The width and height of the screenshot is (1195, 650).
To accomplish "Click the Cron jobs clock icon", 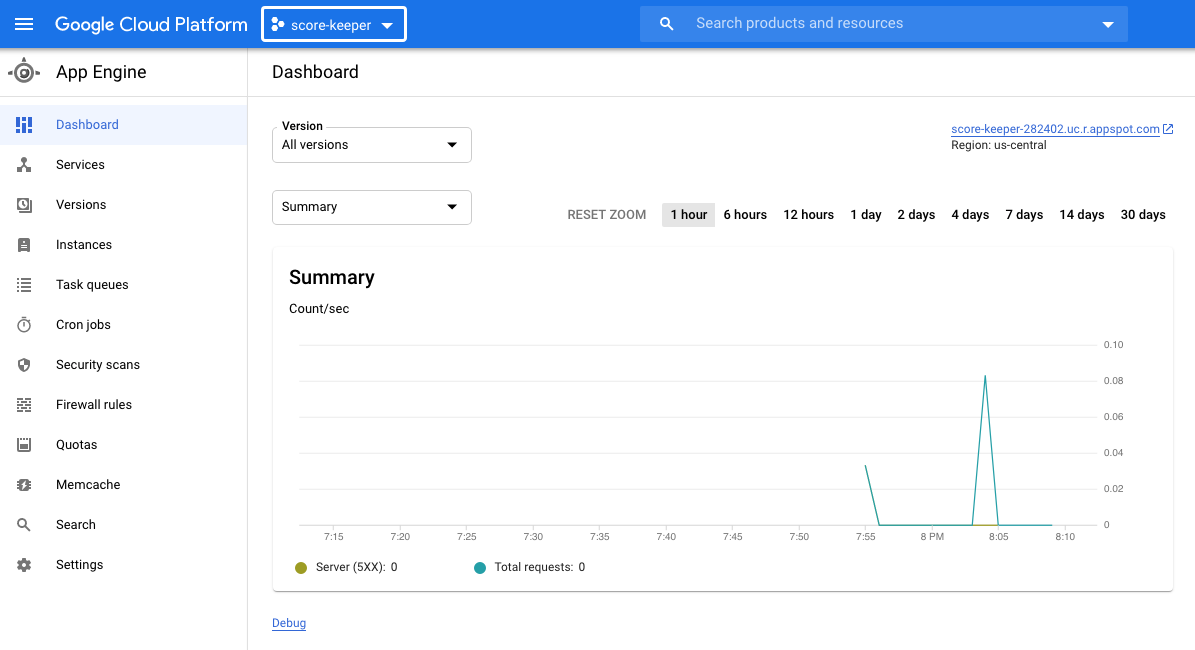I will coord(24,325).
